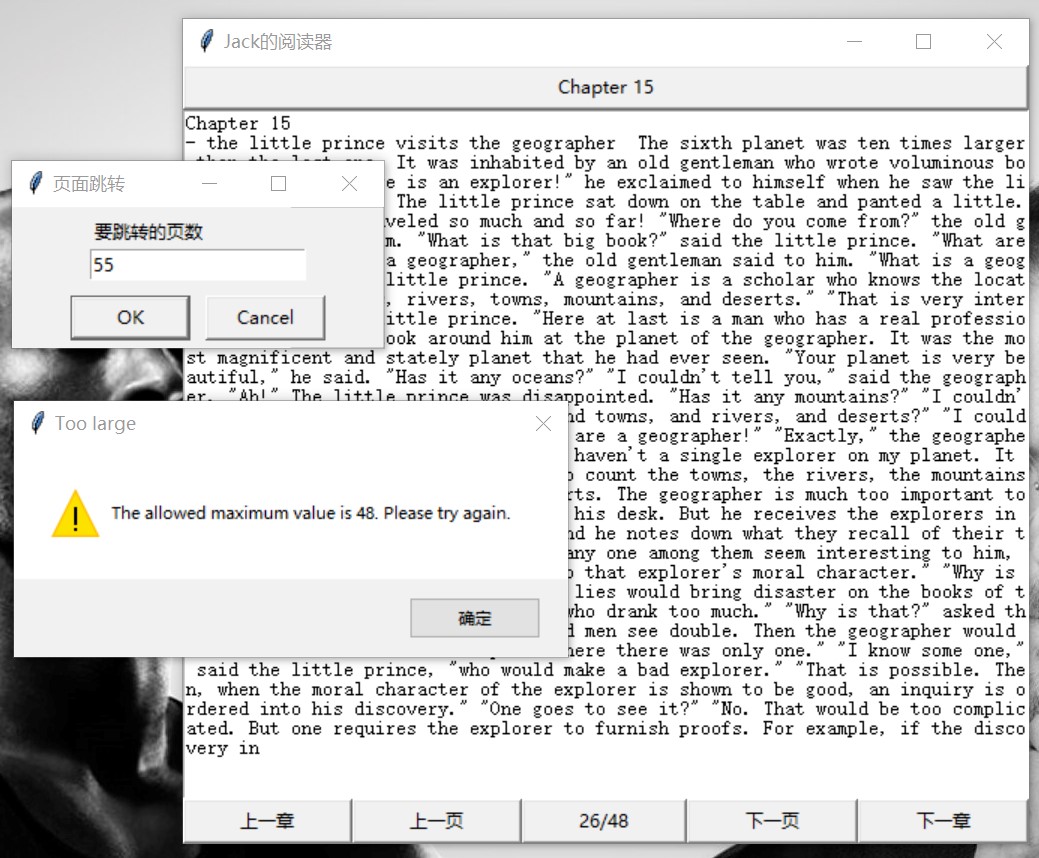The image size is (1039, 858).
Task: Click Cancel in the 页面跳转 dialog
Action: (265, 317)
